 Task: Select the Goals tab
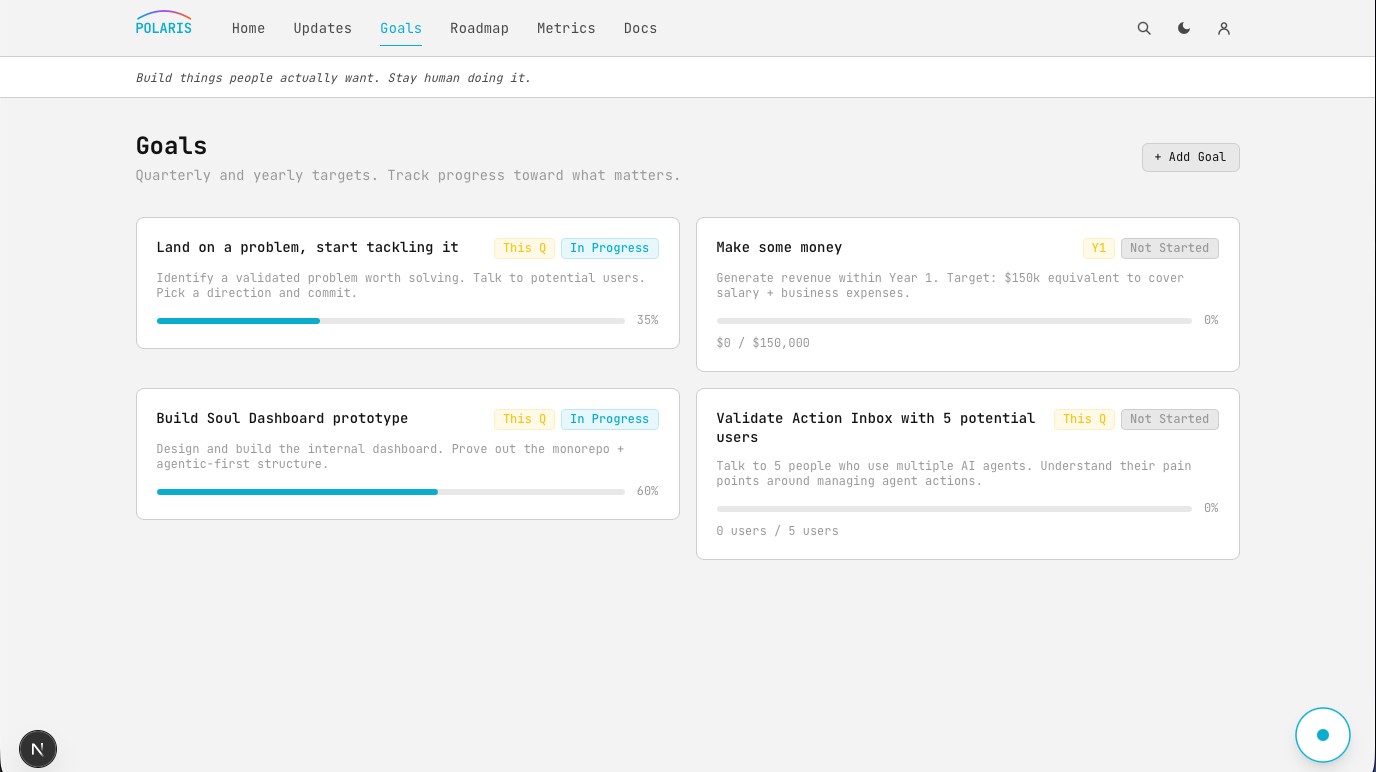[401, 28]
